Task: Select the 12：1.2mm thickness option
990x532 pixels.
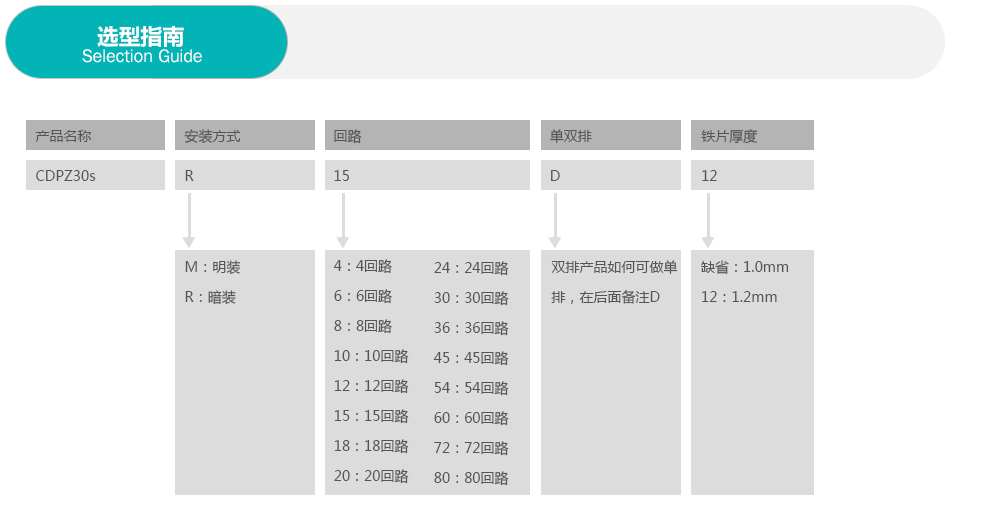Action: [739, 297]
